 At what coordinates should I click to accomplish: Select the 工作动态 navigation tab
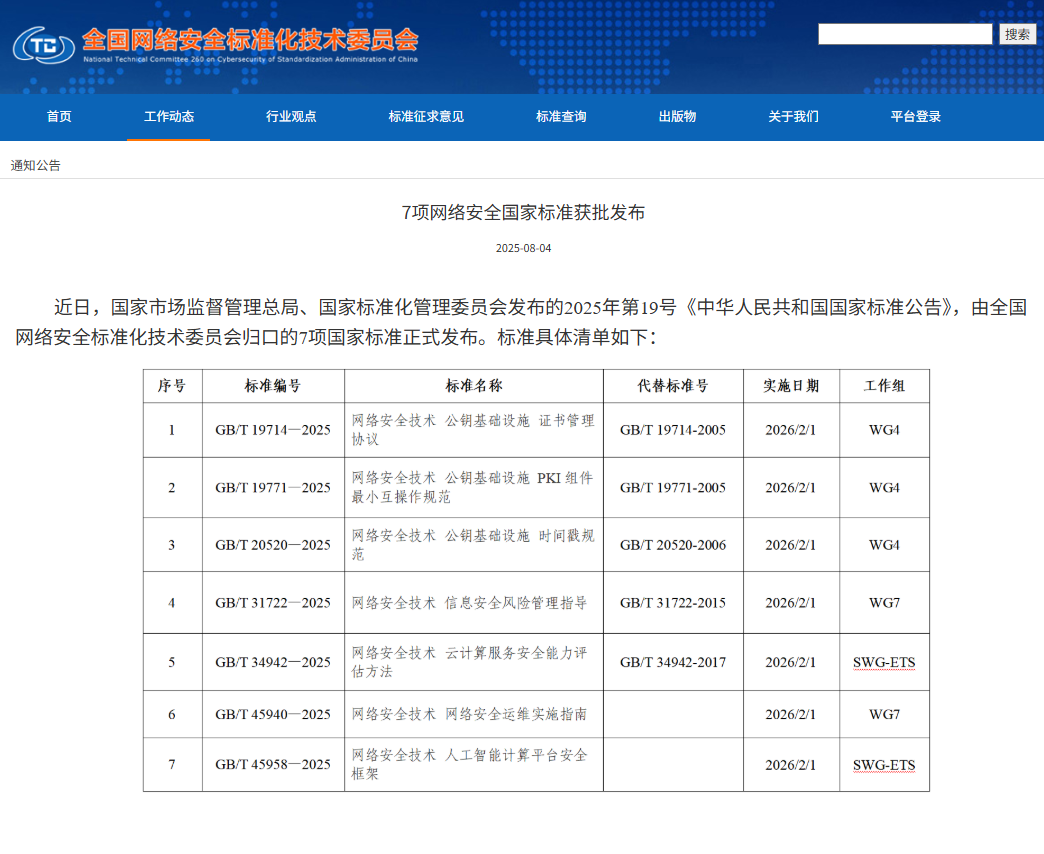(169, 116)
